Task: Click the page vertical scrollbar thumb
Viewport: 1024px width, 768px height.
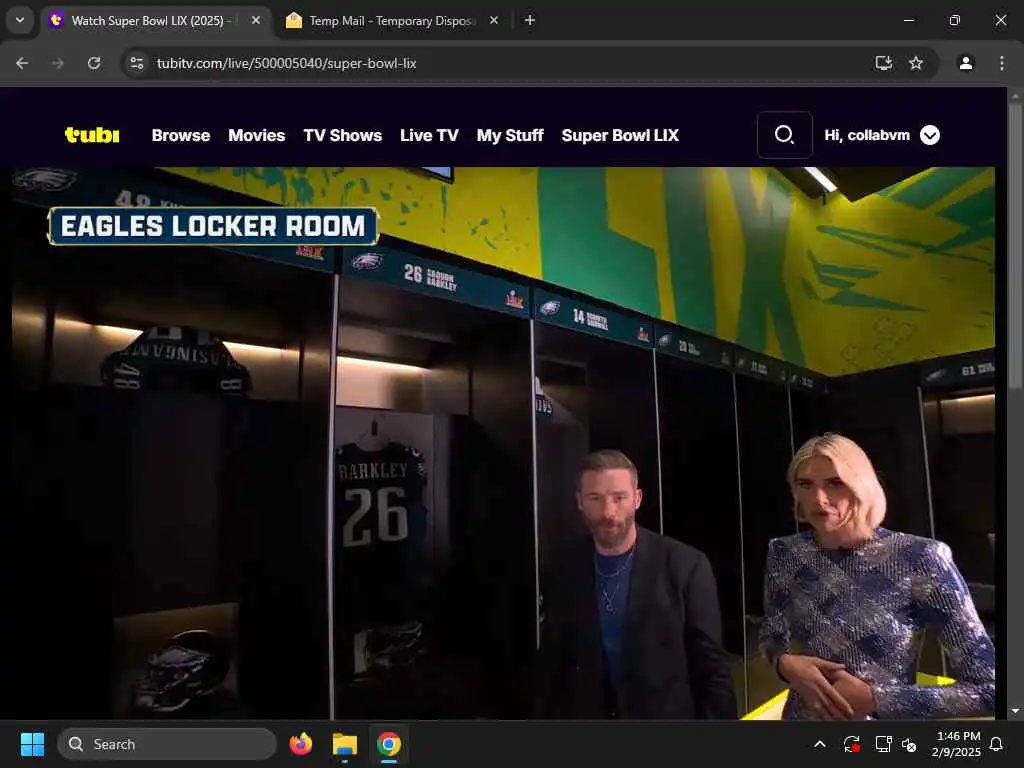Action: pyautogui.click(x=1015, y=245)
